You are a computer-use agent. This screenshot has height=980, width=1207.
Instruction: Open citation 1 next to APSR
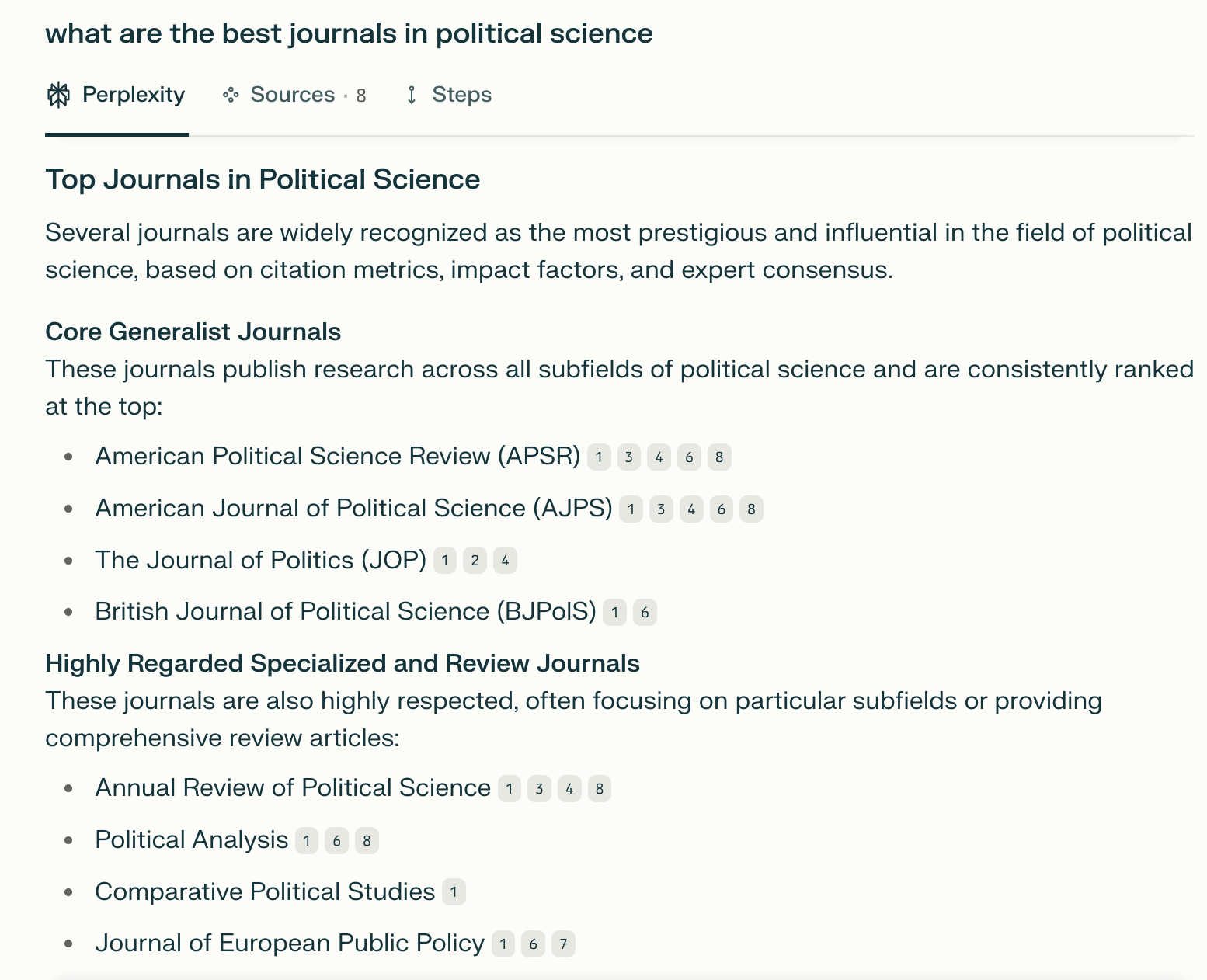pos(599,457)
